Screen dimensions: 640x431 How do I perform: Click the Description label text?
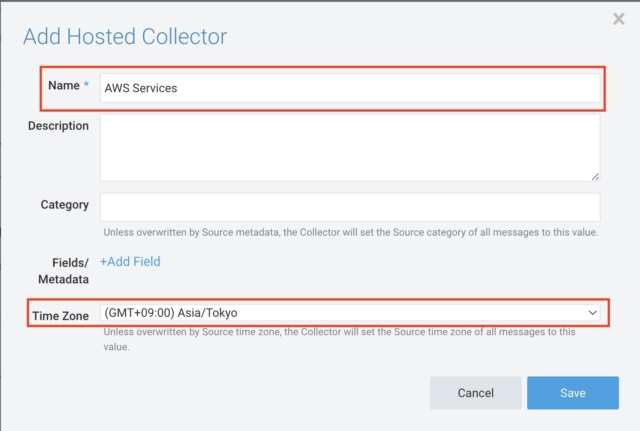[58, 126]
